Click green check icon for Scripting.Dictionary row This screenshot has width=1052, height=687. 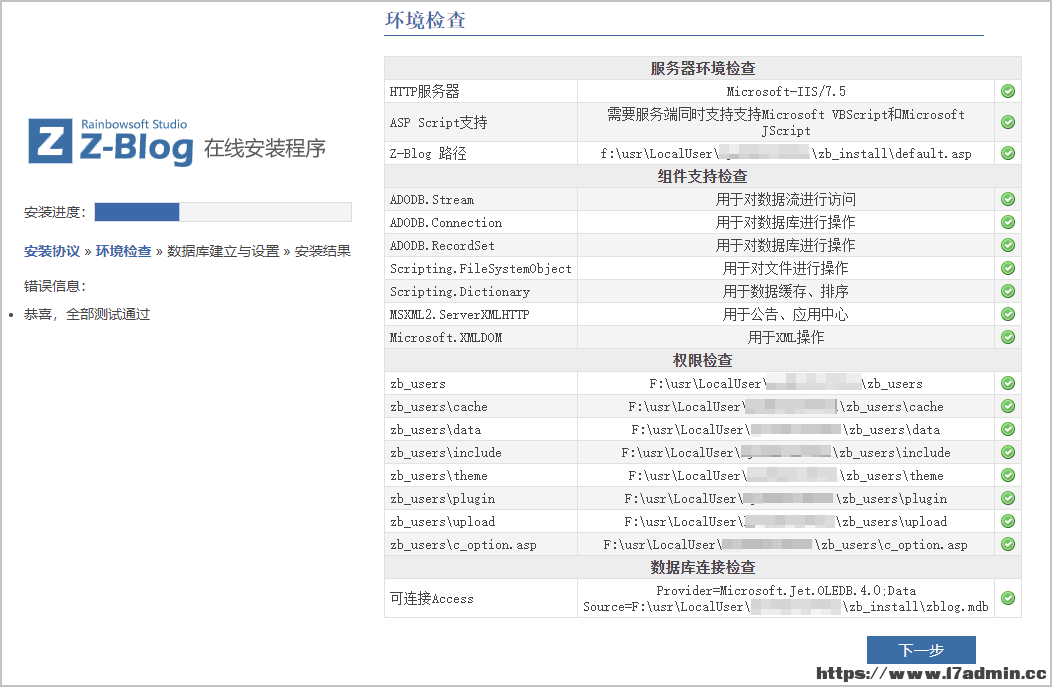point(1008,291)
